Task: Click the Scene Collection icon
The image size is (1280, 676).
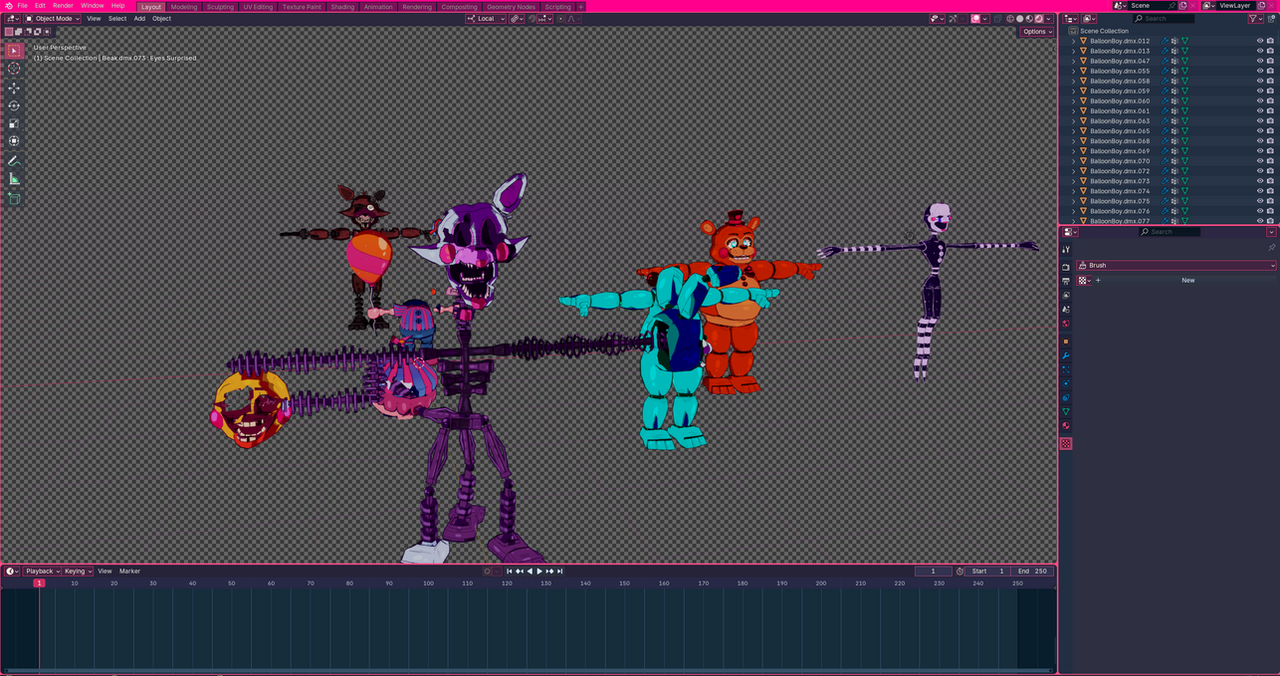Action: pyautogui.click(x=1074, y=31)
